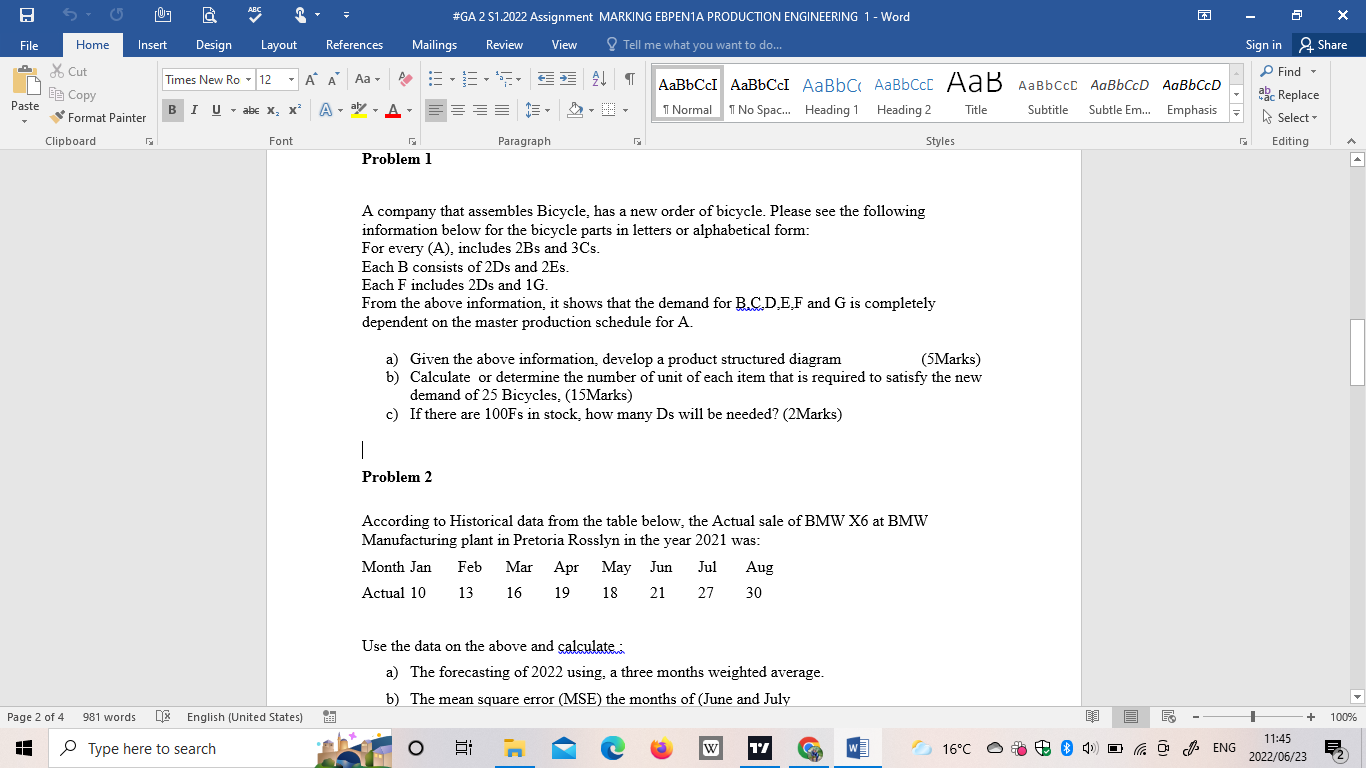Viewport: 1366px width, 768px height.
Task: Switch to the References ribbon tab
Action: 355,45
